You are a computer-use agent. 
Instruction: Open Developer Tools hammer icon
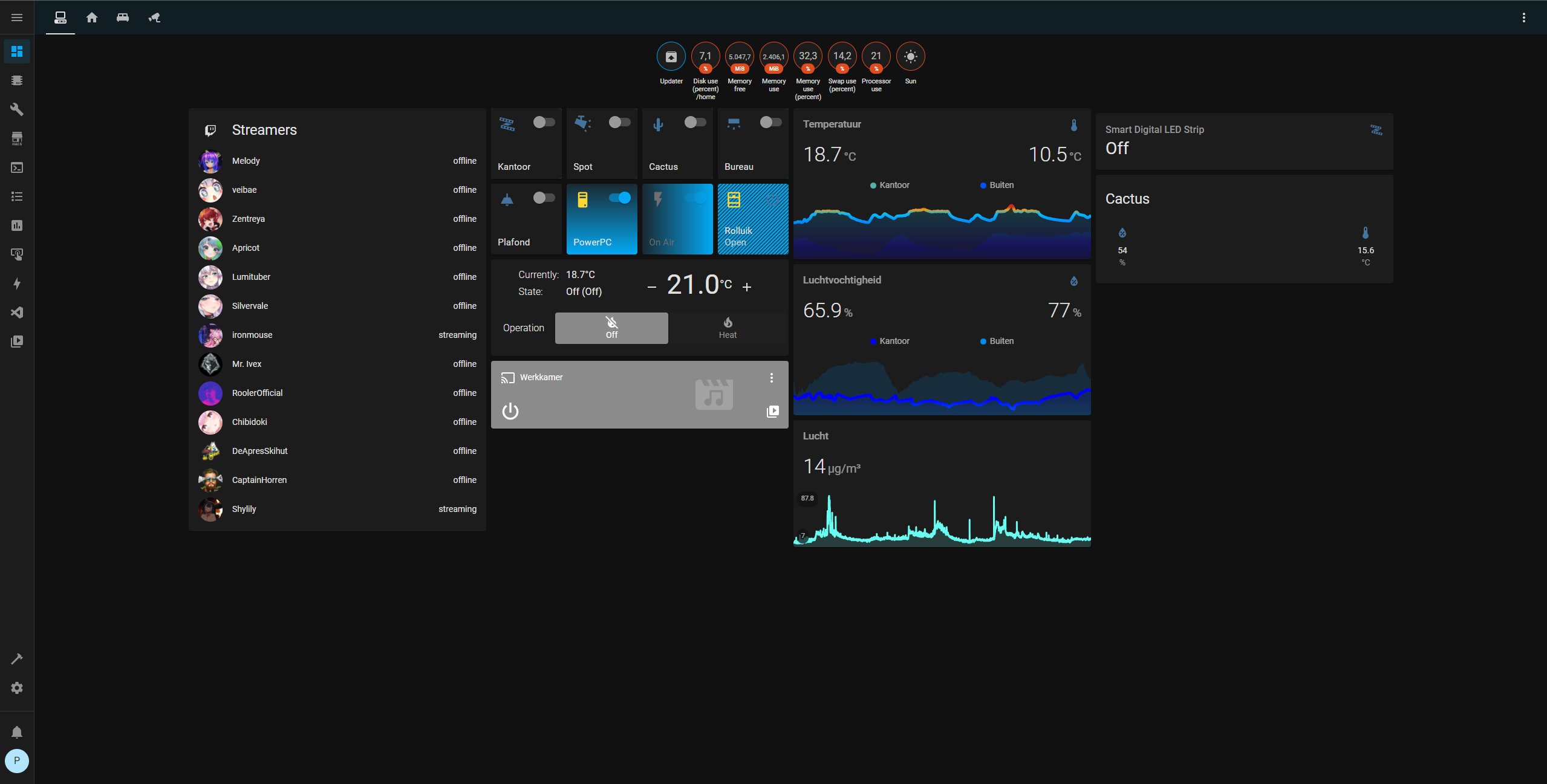17,659
